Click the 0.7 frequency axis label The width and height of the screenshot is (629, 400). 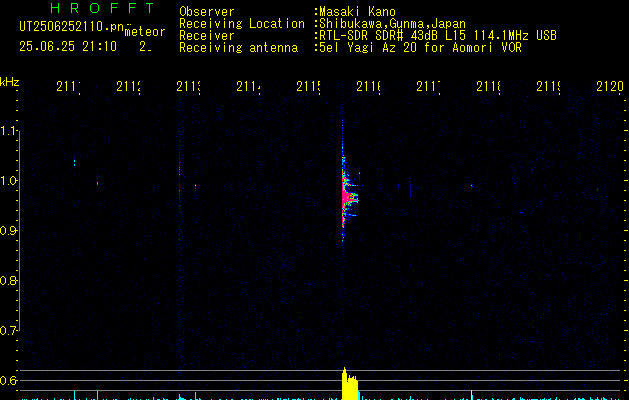[8, 331]
